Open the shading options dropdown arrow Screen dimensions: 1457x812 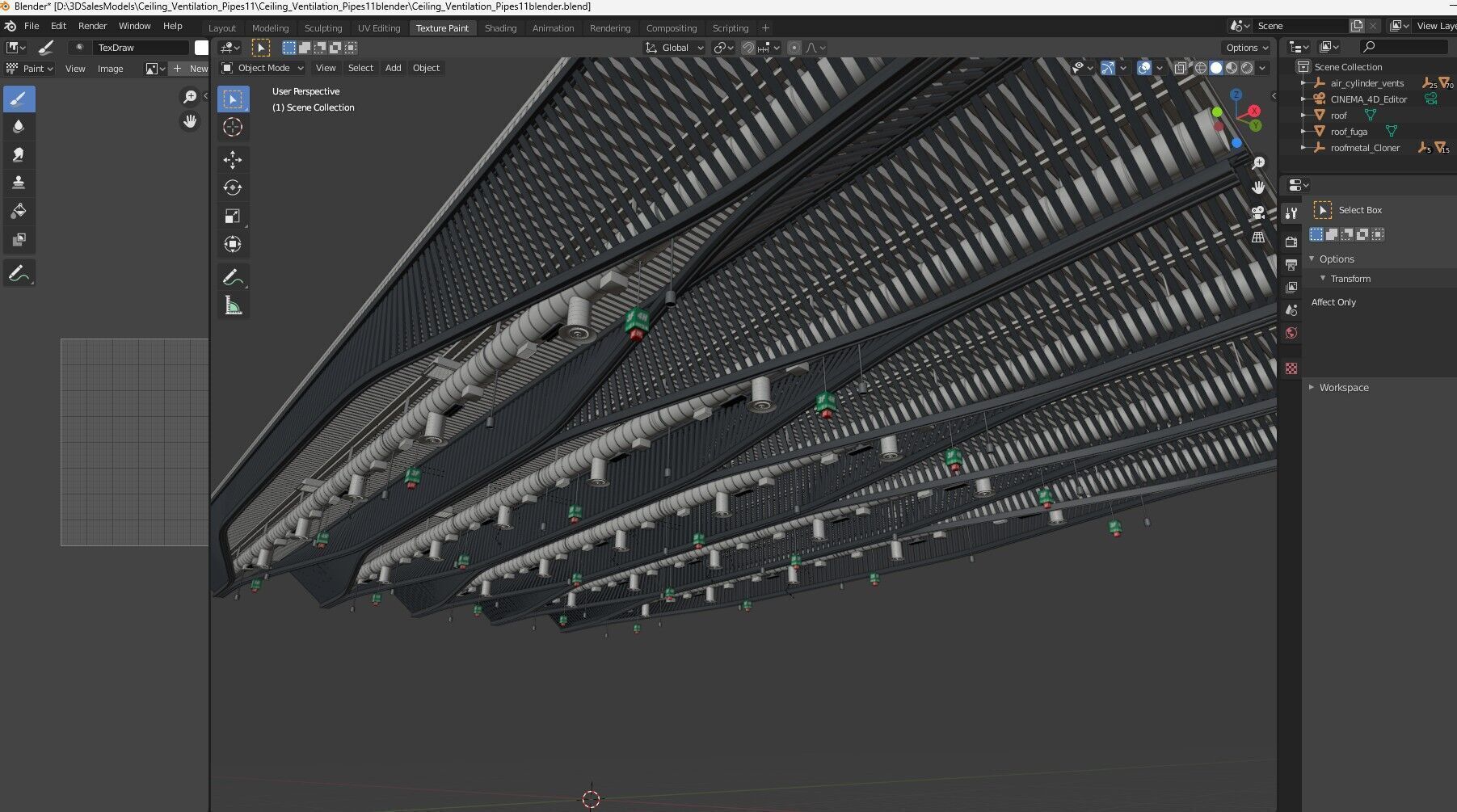[x=1263, y=68]
